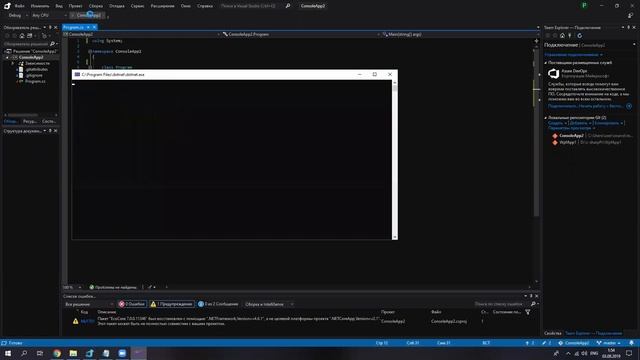Viewport: 640px width, 360px height.
Task: Open the build and IntelliSense dropdown
Action: click(x=269, y=304)
